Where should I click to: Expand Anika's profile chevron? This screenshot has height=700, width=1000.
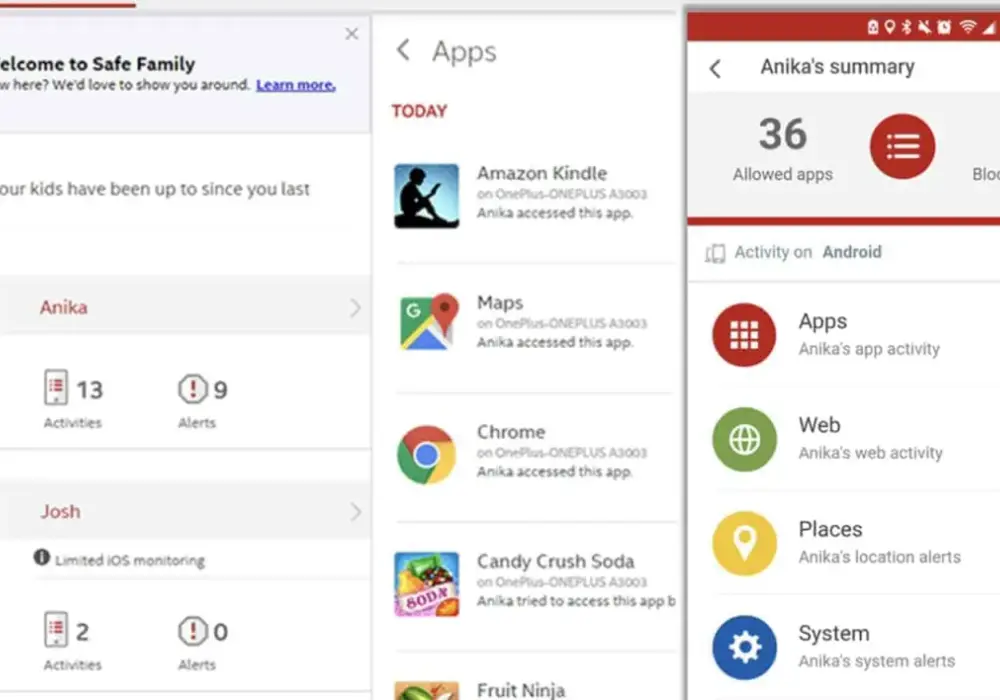[x=355, y=308]
